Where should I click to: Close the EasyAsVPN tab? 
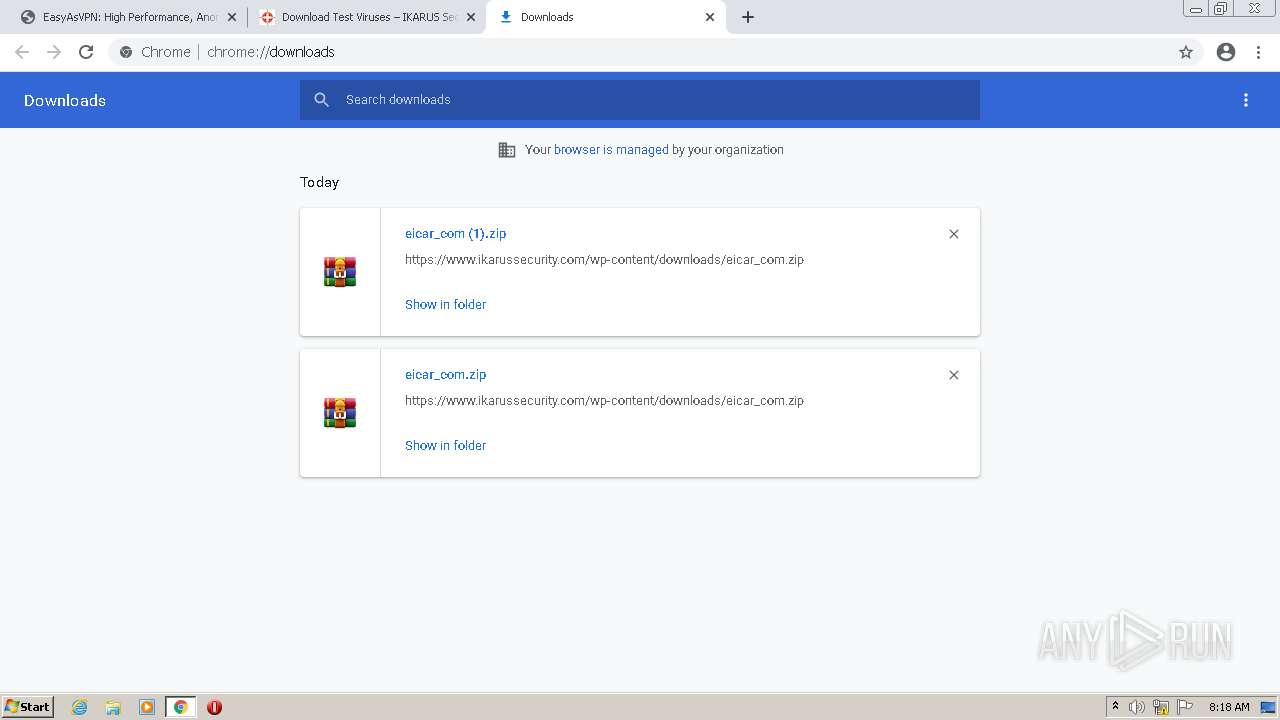[x=232, y=17]
